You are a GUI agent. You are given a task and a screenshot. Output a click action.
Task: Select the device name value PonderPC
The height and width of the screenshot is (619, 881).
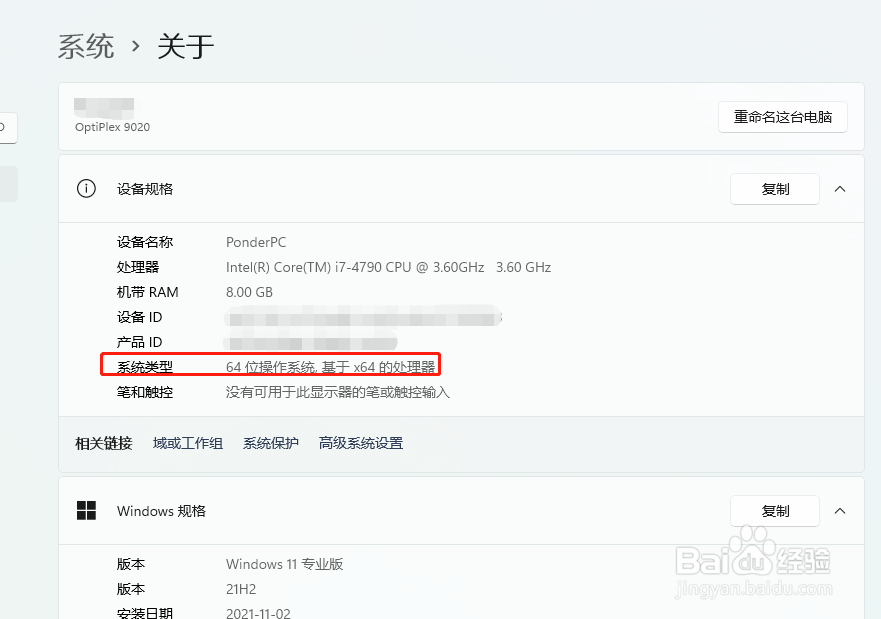256,242
